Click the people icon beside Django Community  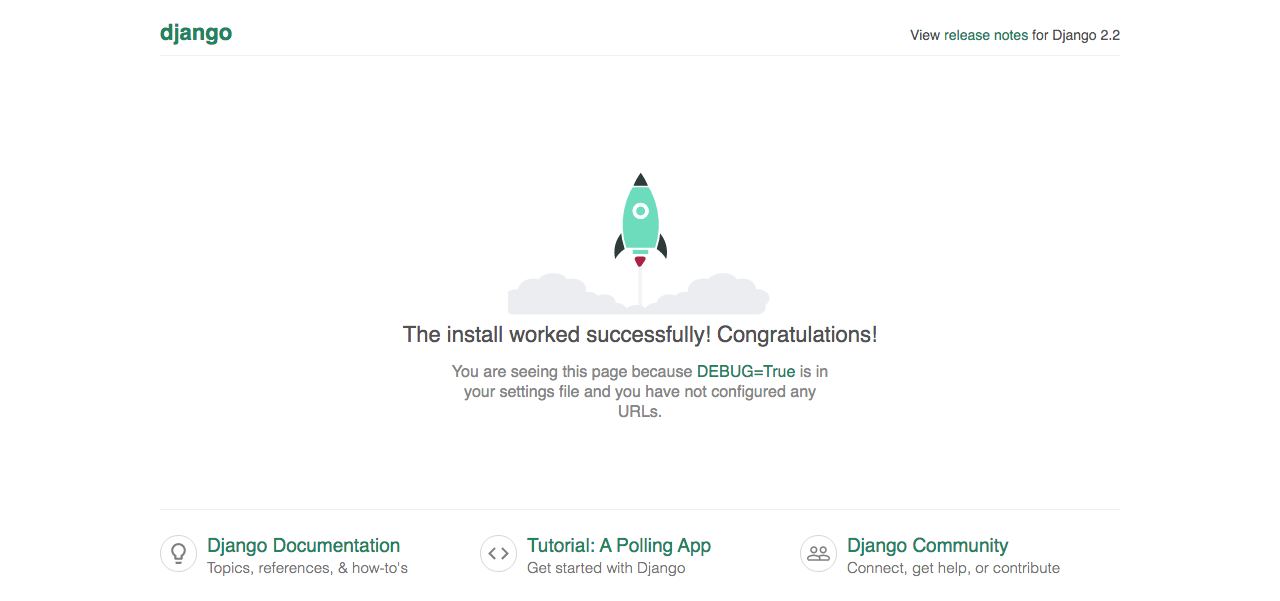(x=818, y=553)
